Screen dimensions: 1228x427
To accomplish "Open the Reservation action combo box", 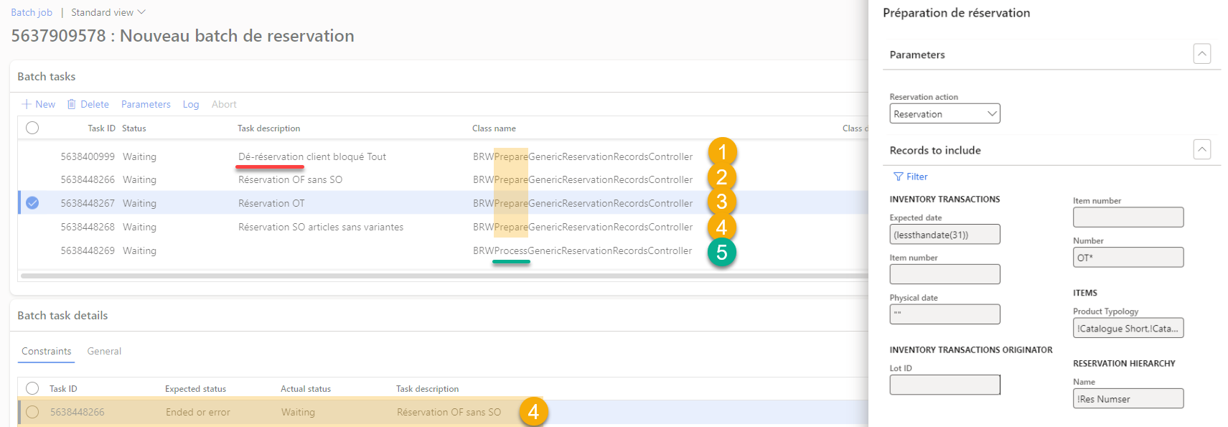I will pos(945,114).
